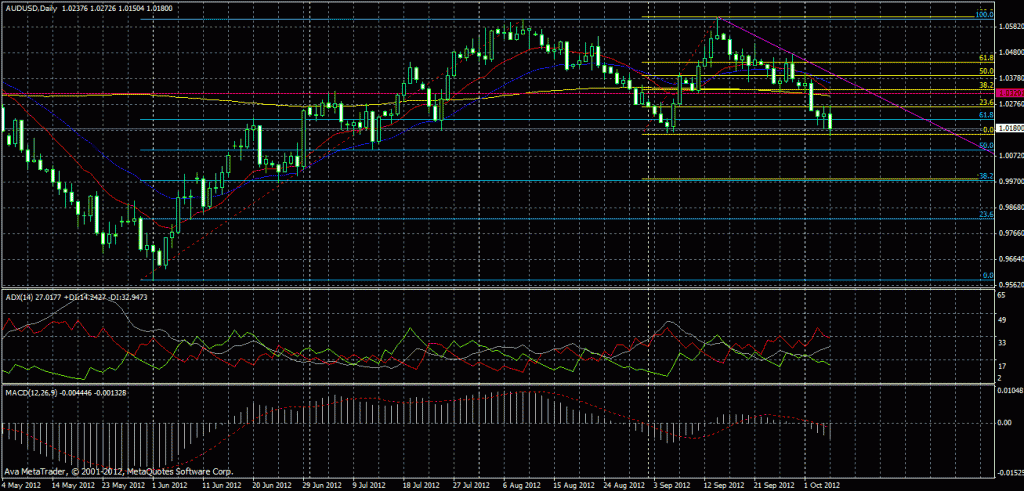Click the 1.05820 price scale value
The height and width of the screenshot is (491, 1024).
click(1005, 27)
